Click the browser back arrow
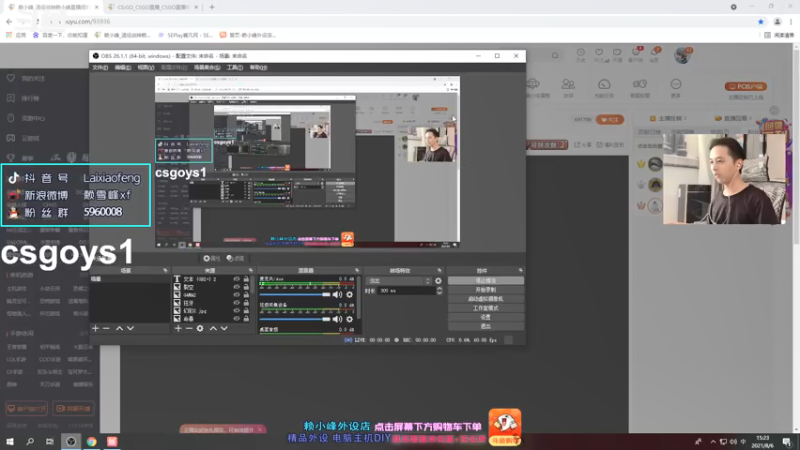Image resolution: width=800 pixels, height=450 pixels. [9, 21]
